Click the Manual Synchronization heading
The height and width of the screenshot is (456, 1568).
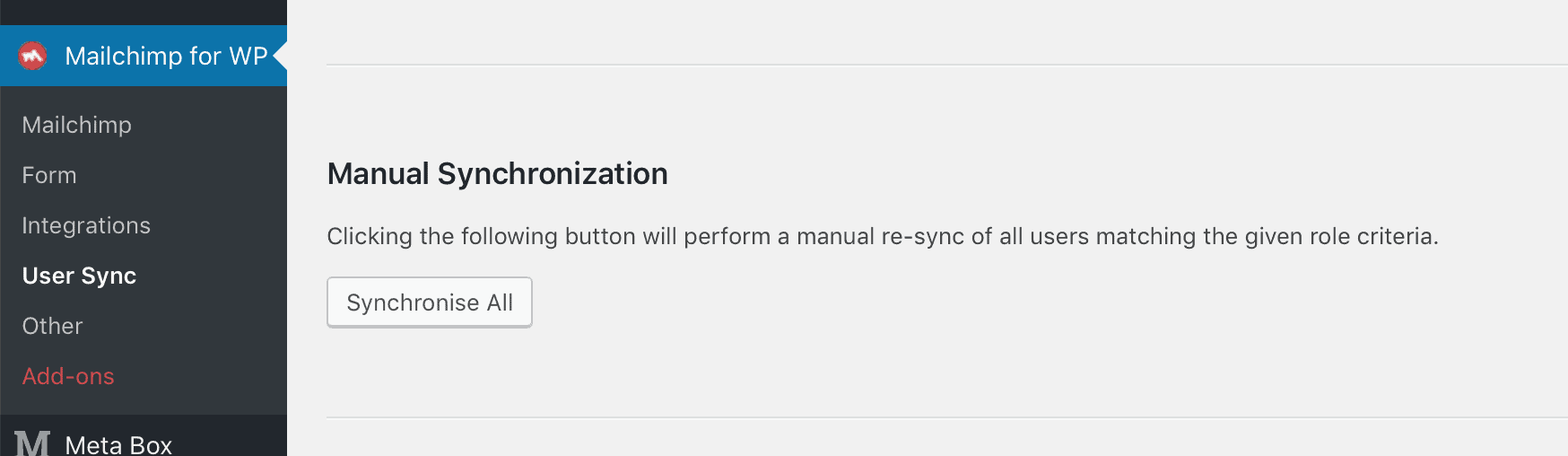(x=497, y=173)
